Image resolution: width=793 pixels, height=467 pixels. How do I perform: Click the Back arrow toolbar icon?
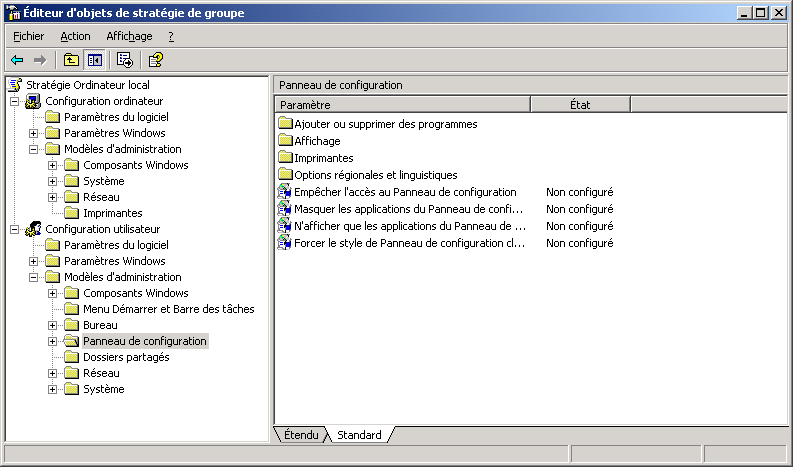pos(17,60)
